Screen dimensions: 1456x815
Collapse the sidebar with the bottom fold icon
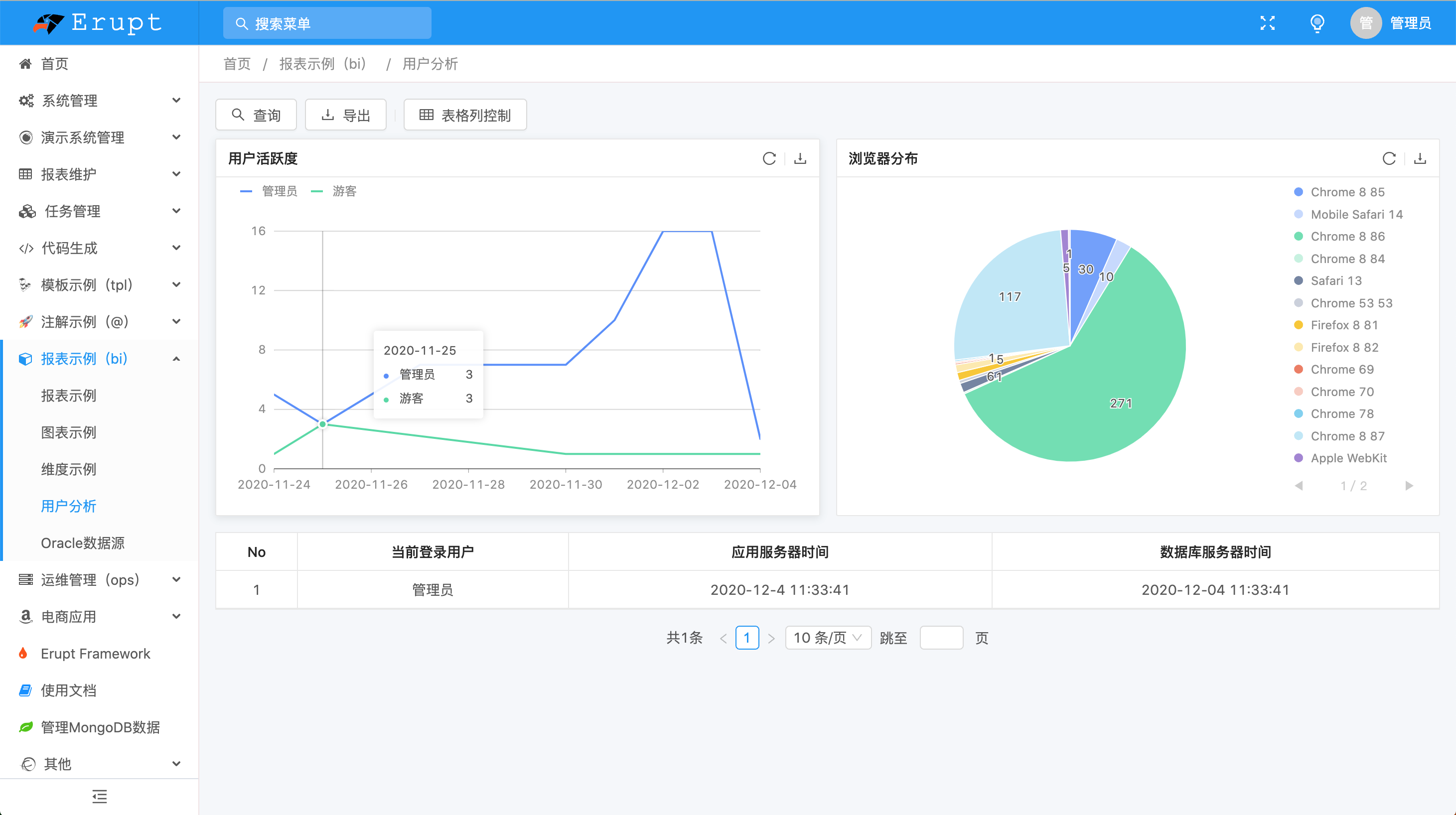click(x=100, y=797)
